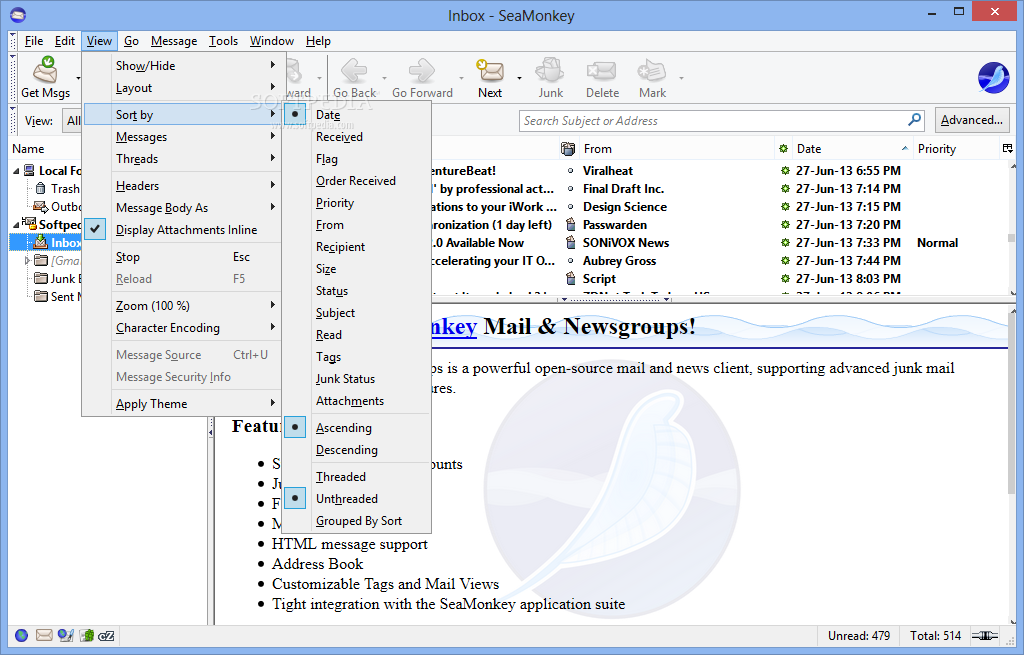Click the Name folder pane header
This screenshot has height=655, width=1024.
coord(46,149)
